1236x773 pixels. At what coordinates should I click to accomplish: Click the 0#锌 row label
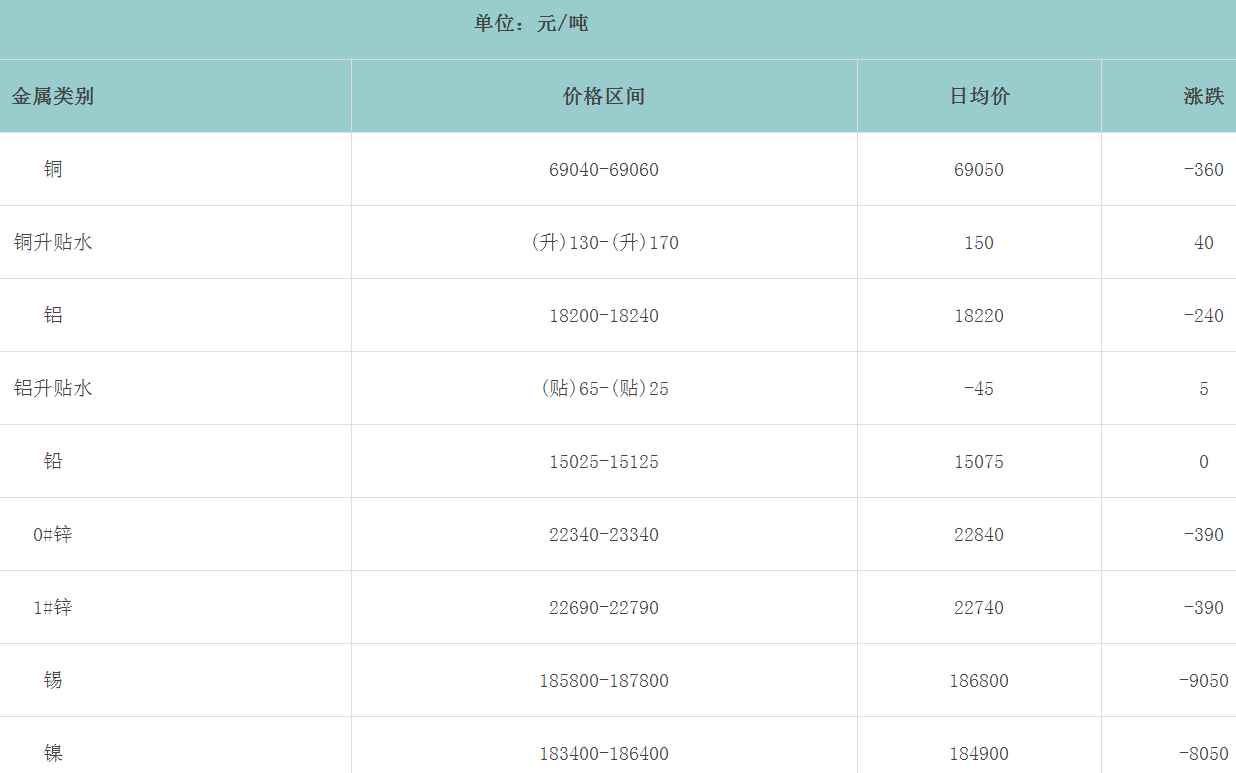click(x=53, y=534)
